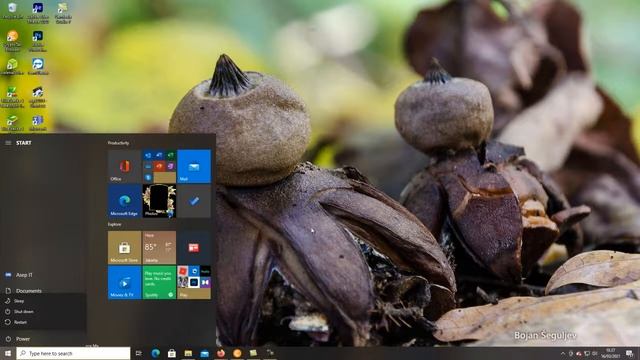Open Firefox from the taskbar
The height and width of the screenshot is (360, 640).
click(221, 353)
